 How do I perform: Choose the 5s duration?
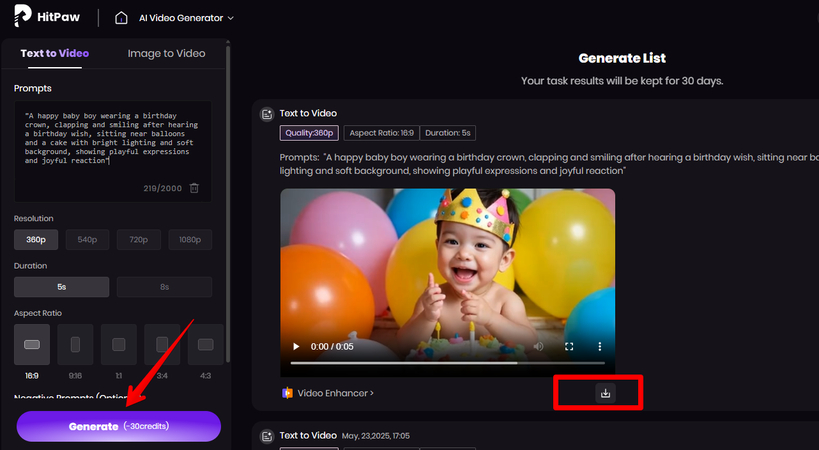pyautogui.click(x=62, y=287)
